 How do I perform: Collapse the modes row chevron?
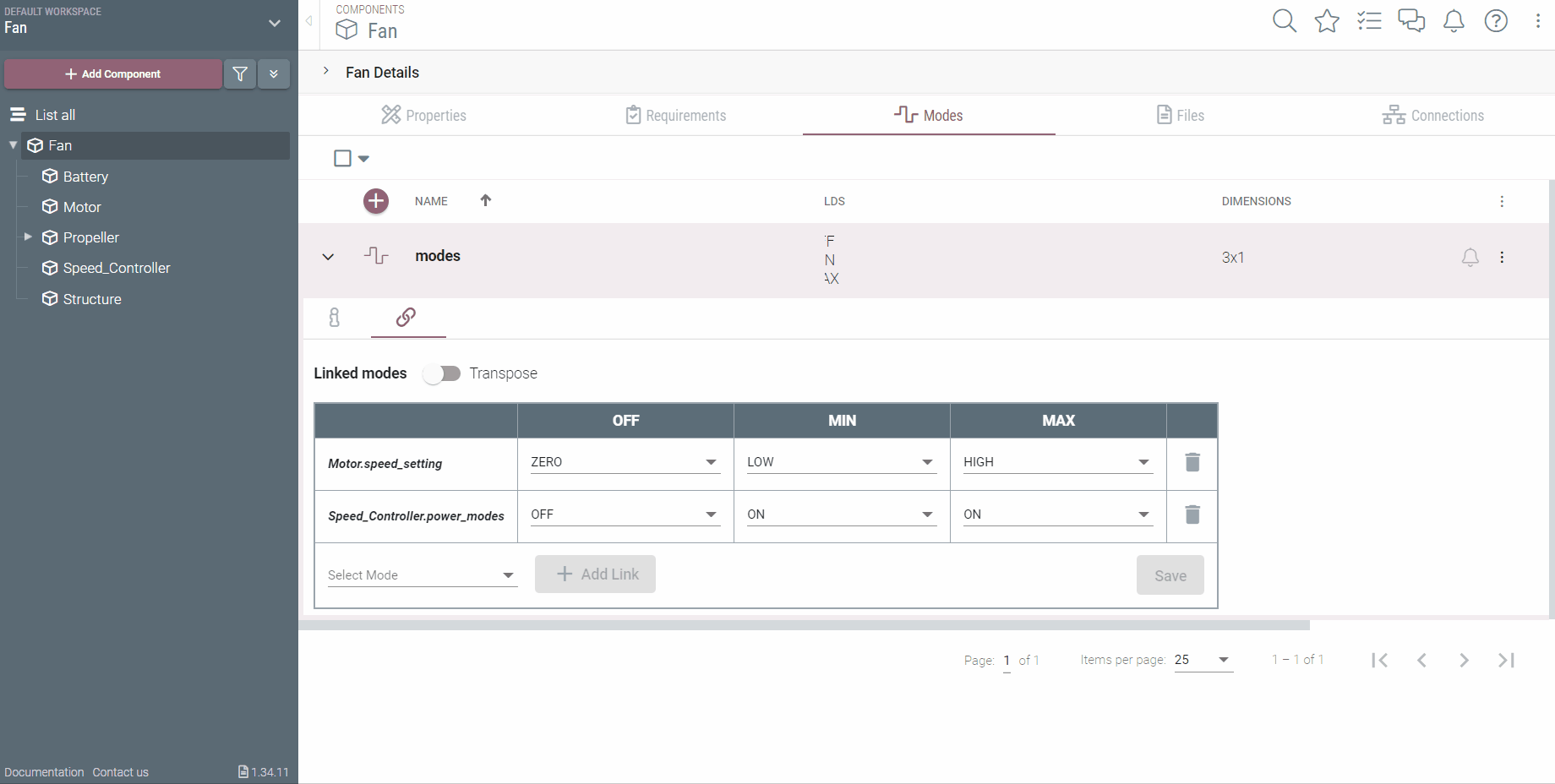click(x=328, y=257)
